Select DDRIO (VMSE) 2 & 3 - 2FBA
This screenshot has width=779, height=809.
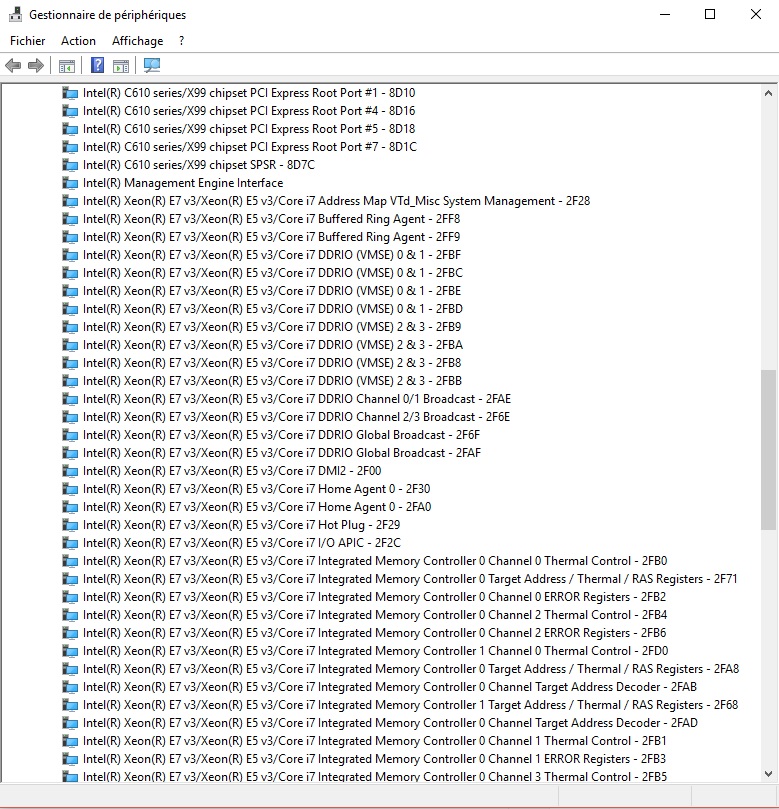click(x=272, y=345)
